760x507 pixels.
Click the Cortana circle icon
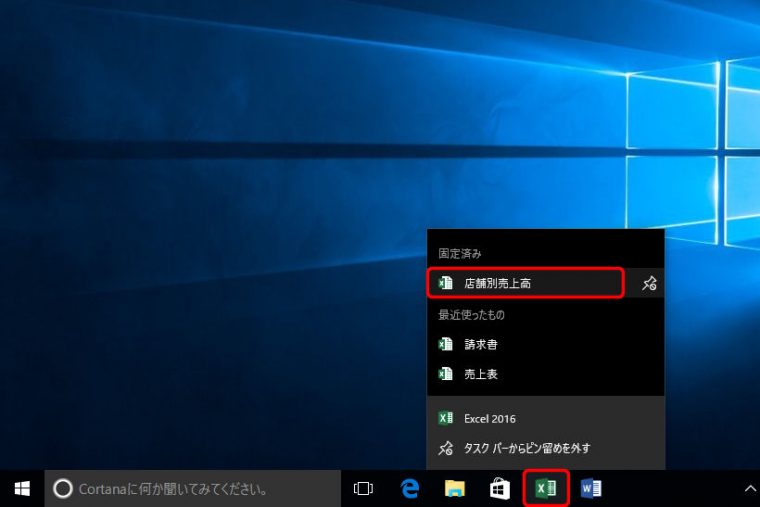pos(63,489)
